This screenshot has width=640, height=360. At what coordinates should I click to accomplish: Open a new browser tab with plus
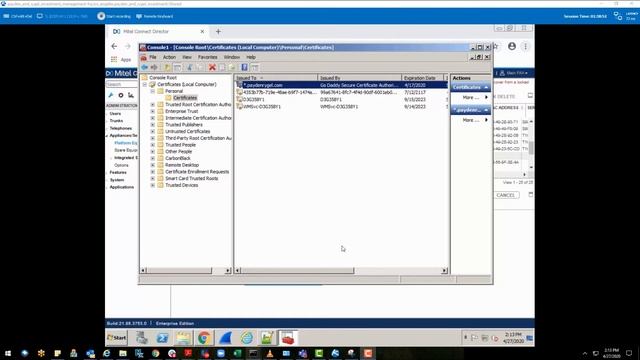click(x=218, y=31)
